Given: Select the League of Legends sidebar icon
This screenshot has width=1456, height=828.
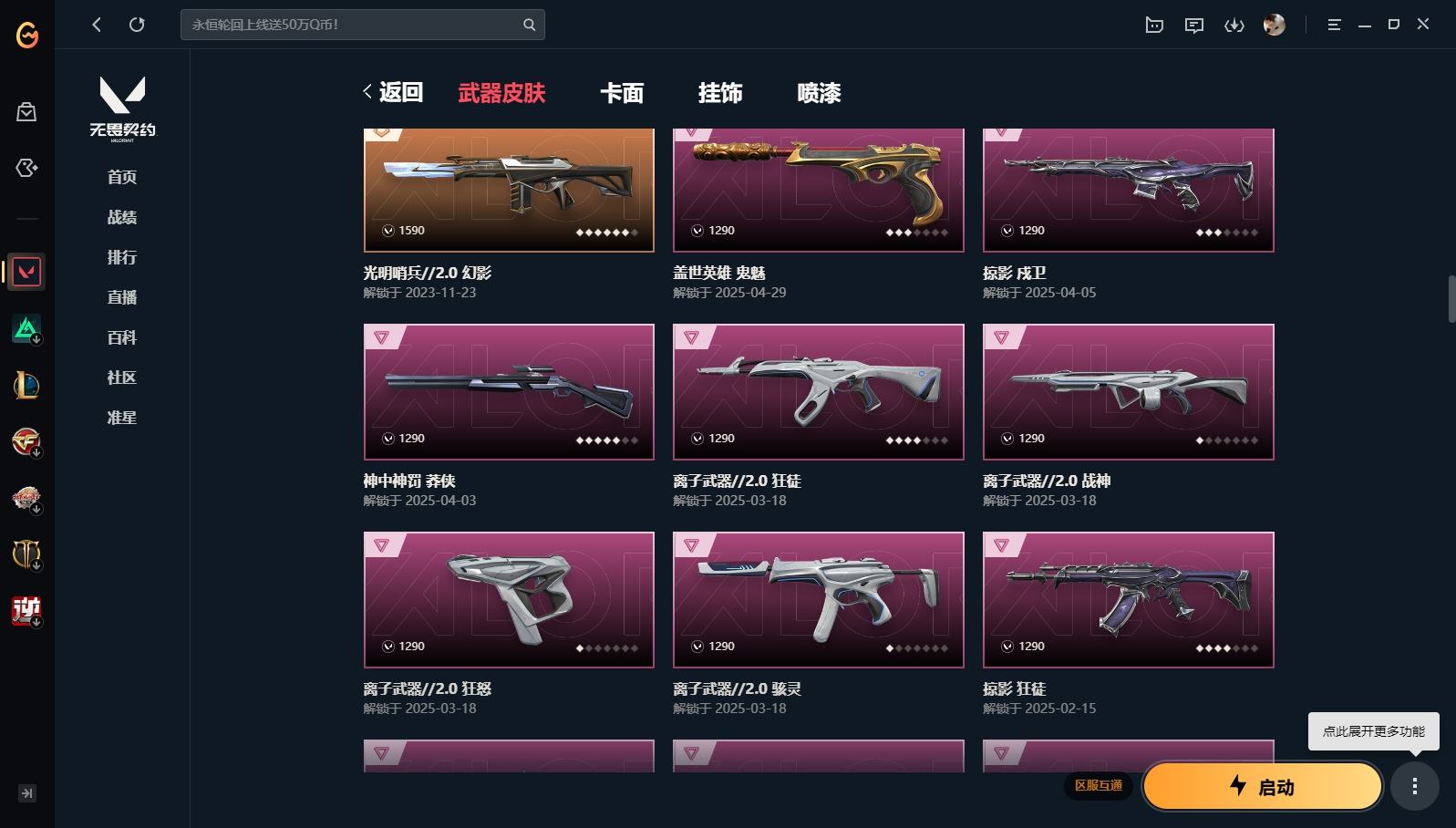Looking at the screenshot, I should pyautogui.click(x=26, y=386).
